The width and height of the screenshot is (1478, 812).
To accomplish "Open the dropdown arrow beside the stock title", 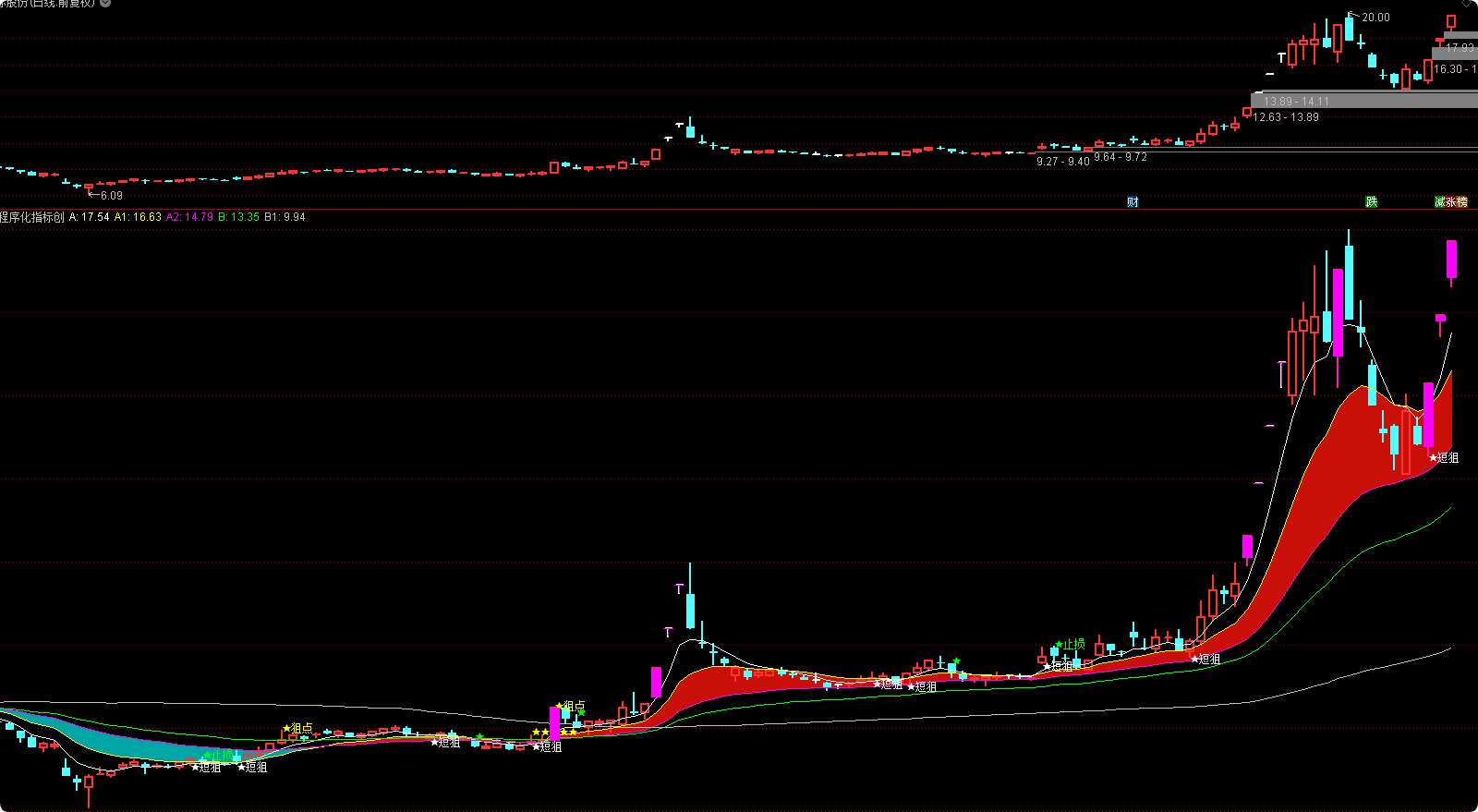I will tap(105, 4).
